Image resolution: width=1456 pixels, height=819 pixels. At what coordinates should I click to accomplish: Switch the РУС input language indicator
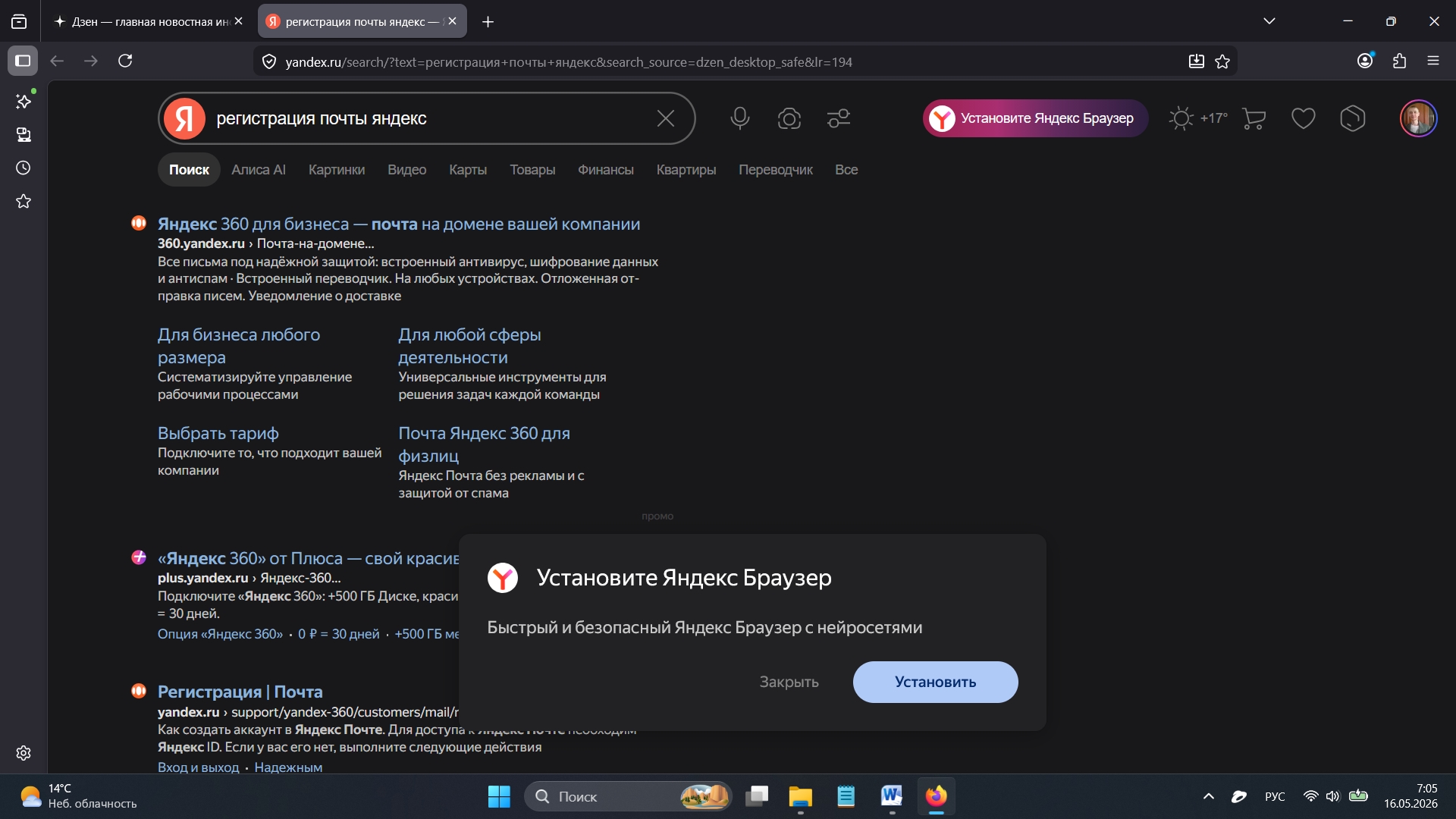(1275, 796)
